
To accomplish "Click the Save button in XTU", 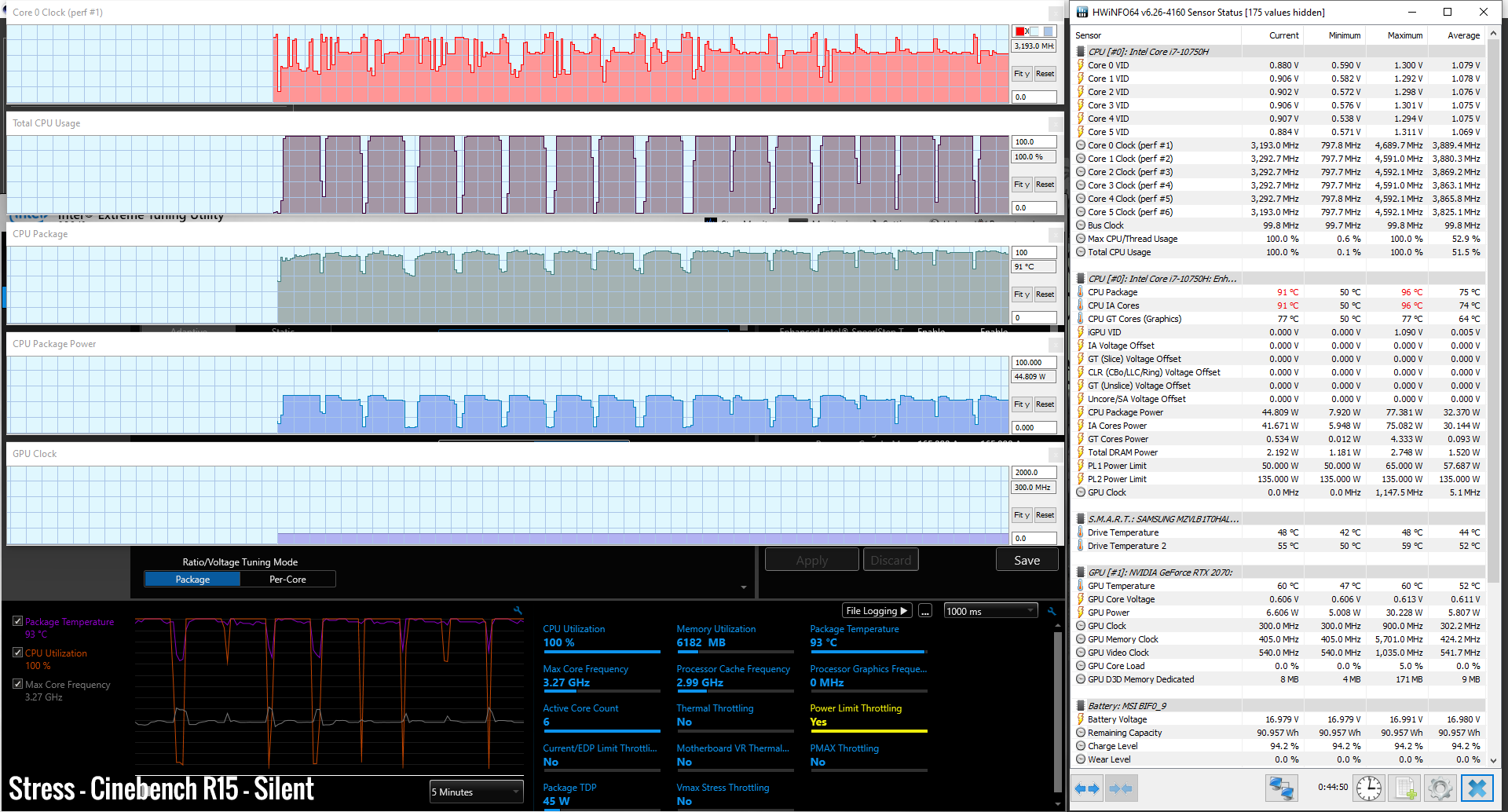I will (1027, 560).
